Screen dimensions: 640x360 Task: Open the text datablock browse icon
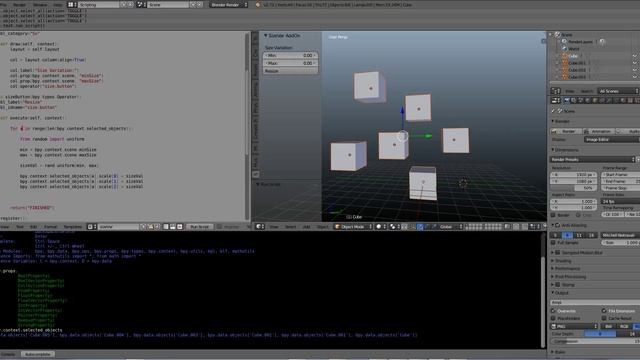click(92, 227)
